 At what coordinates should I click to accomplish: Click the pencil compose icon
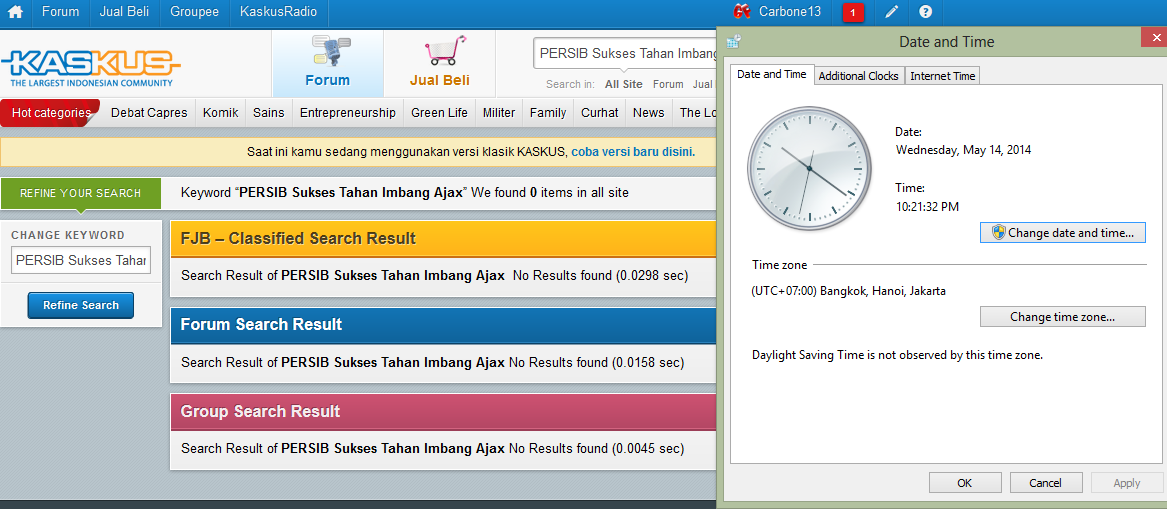892,12
